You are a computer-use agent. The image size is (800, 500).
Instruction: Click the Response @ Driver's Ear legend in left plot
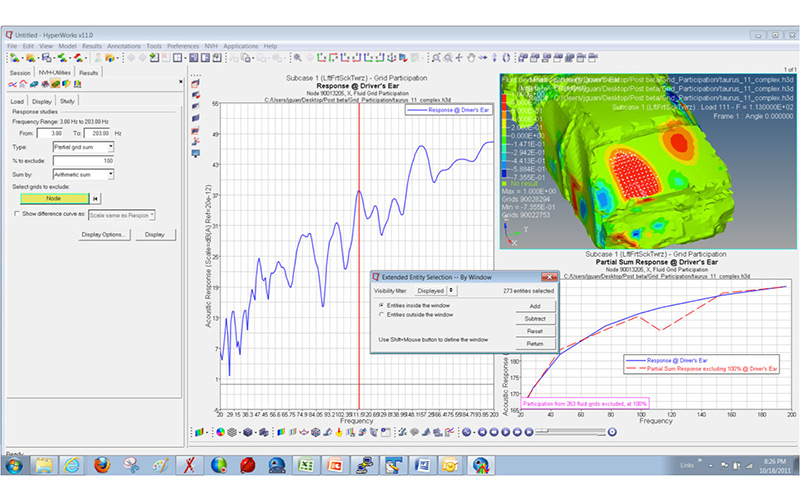point(449,110)
